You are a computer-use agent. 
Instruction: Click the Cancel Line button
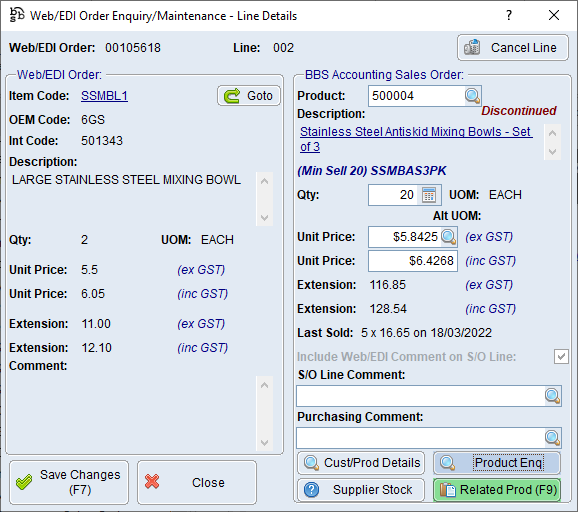pos(513,48)
